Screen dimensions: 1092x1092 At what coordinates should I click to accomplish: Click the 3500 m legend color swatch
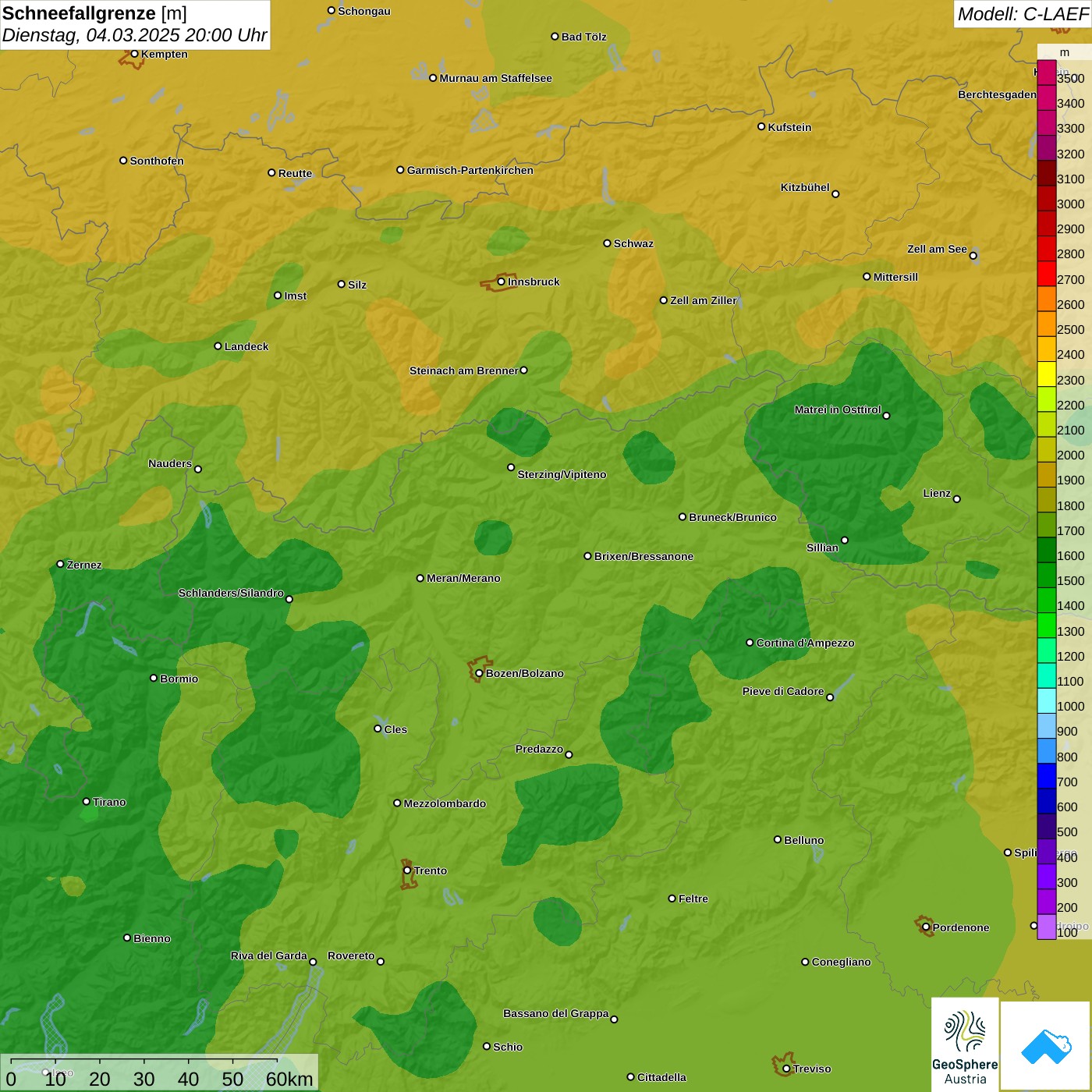click(x=1047, y=73)
